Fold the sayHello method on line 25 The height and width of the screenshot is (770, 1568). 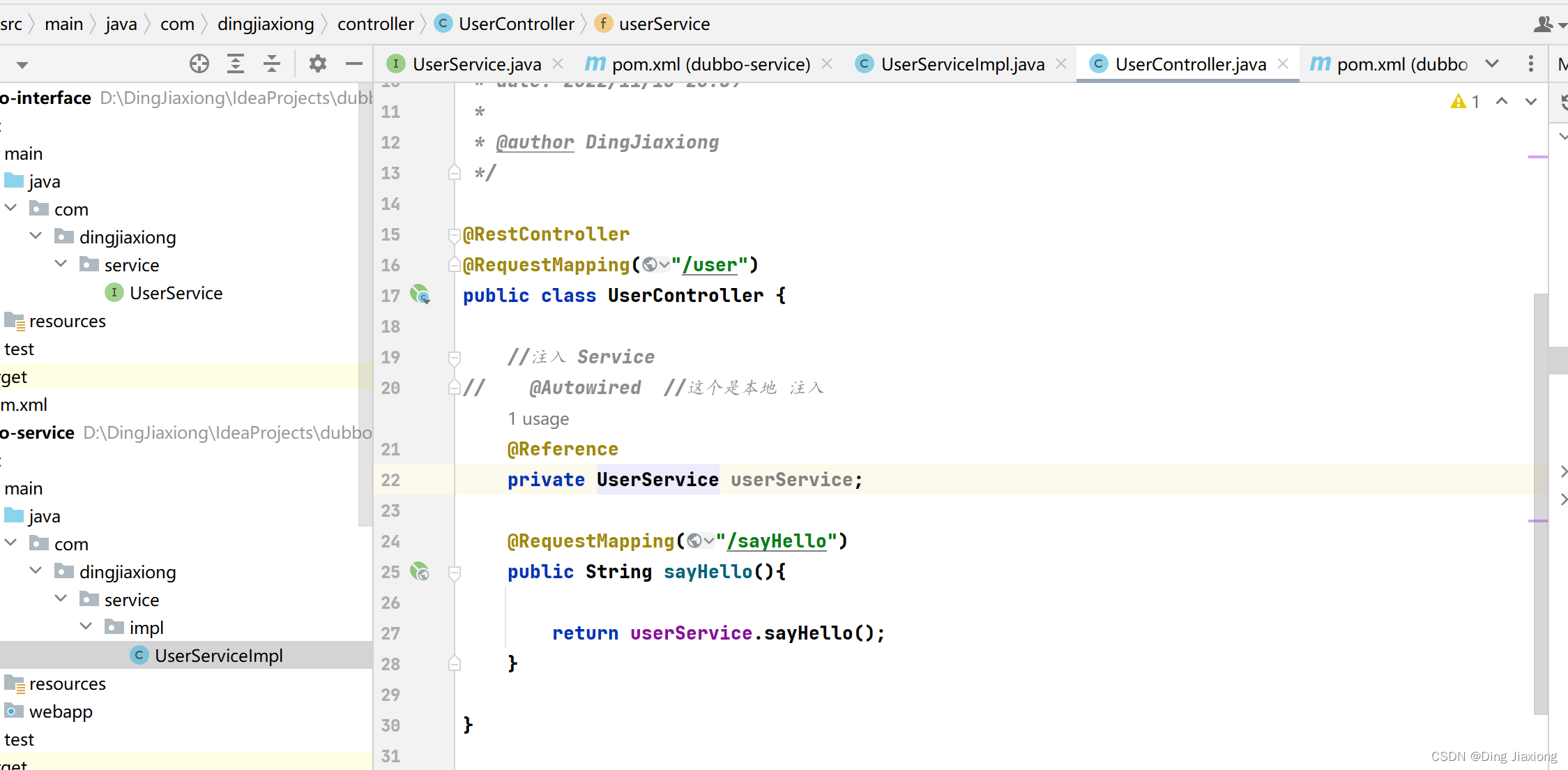pyautogui.click(x=455, y=573)
